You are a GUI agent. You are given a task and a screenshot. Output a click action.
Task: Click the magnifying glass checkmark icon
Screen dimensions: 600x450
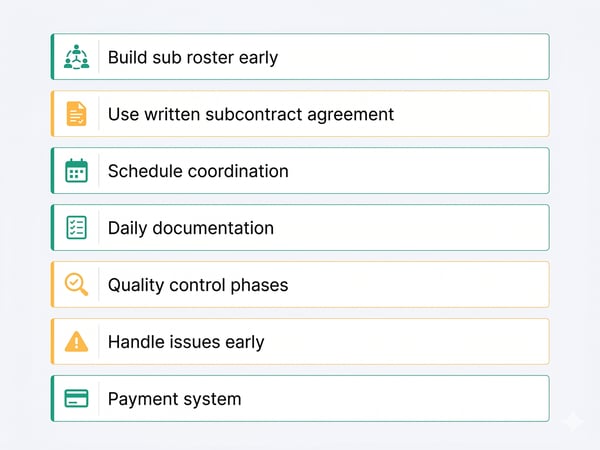76,285
